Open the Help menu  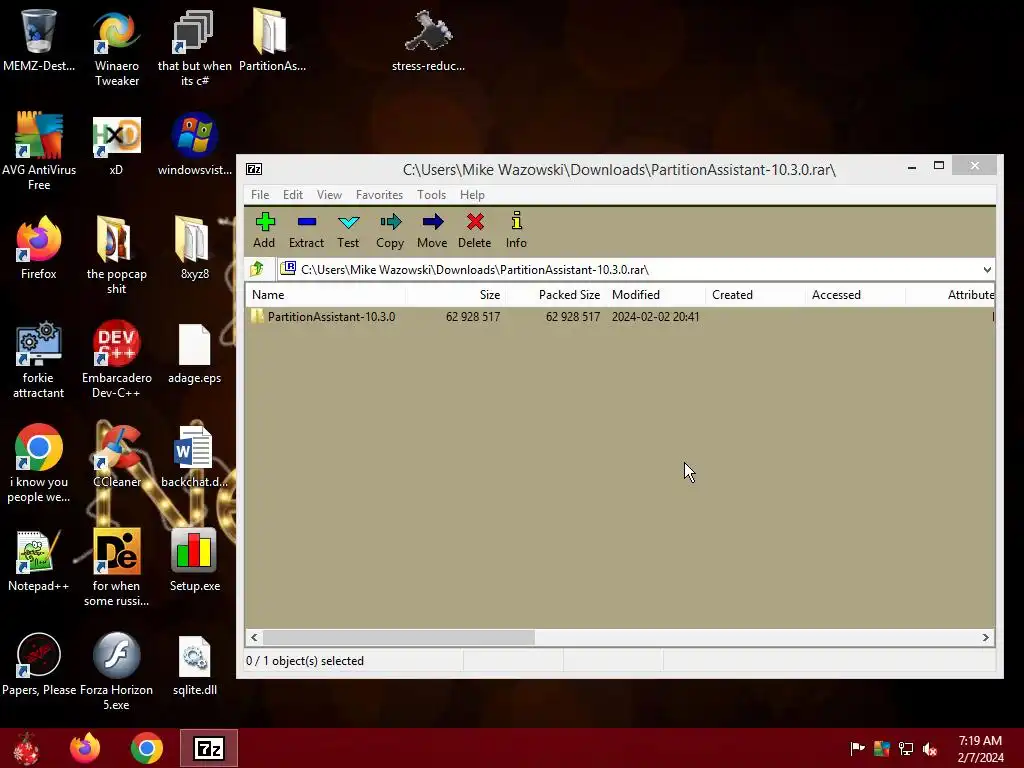tap(472, 195)
